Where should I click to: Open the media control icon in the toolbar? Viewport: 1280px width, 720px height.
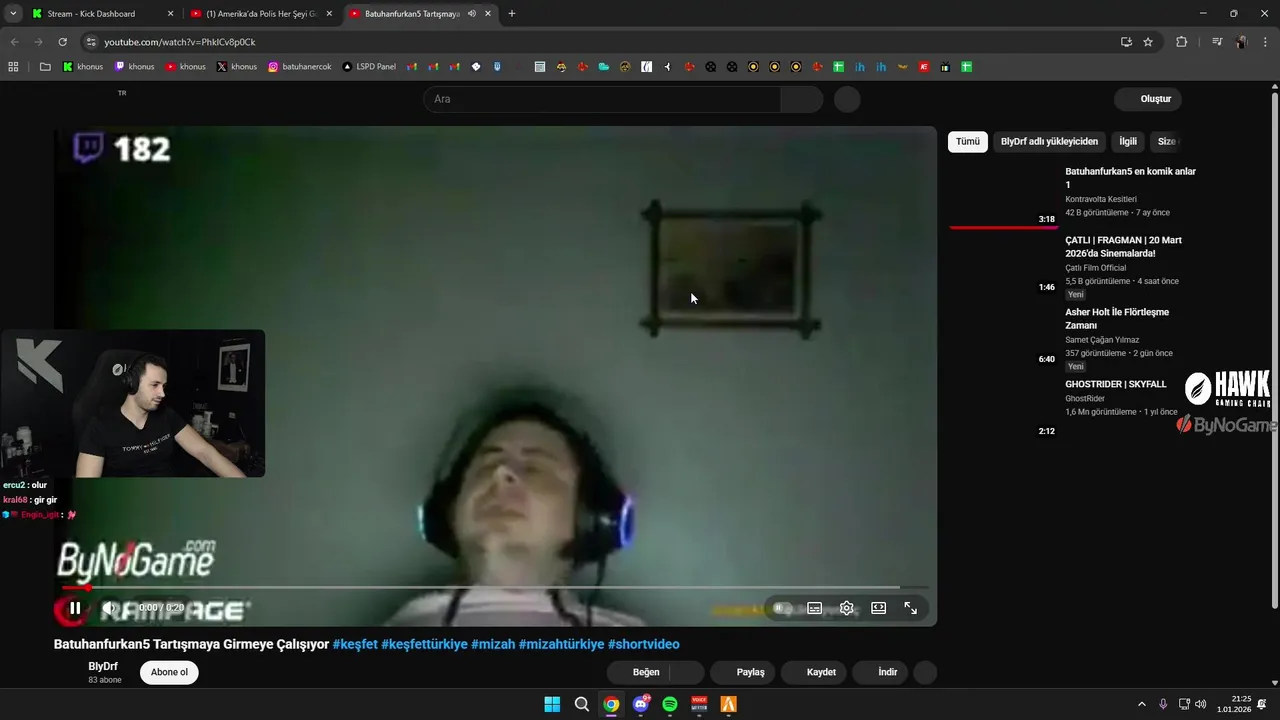point(1217,42)
